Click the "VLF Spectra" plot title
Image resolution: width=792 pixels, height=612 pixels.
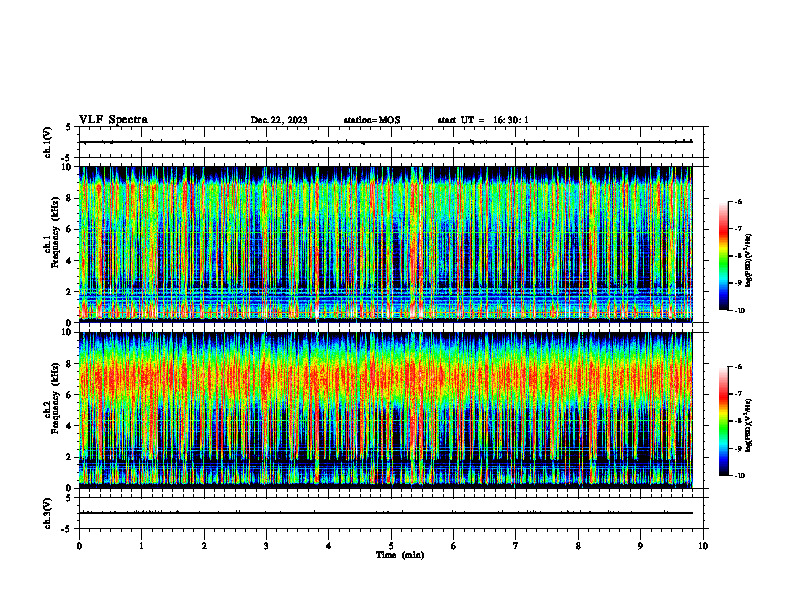pyautogui.click(x=113, y=120)
